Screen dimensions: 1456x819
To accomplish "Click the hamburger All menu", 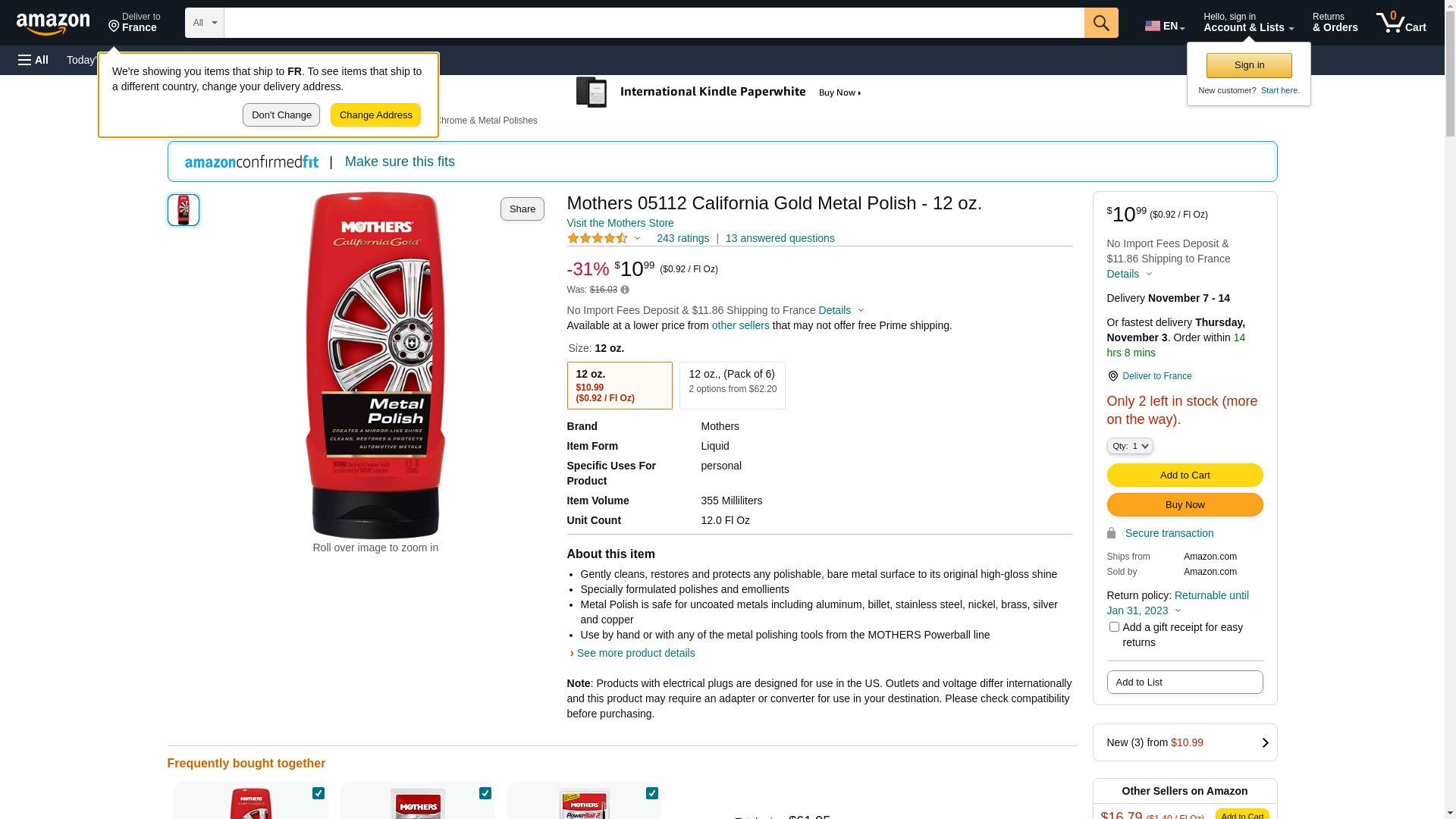I will click(33, 60).
